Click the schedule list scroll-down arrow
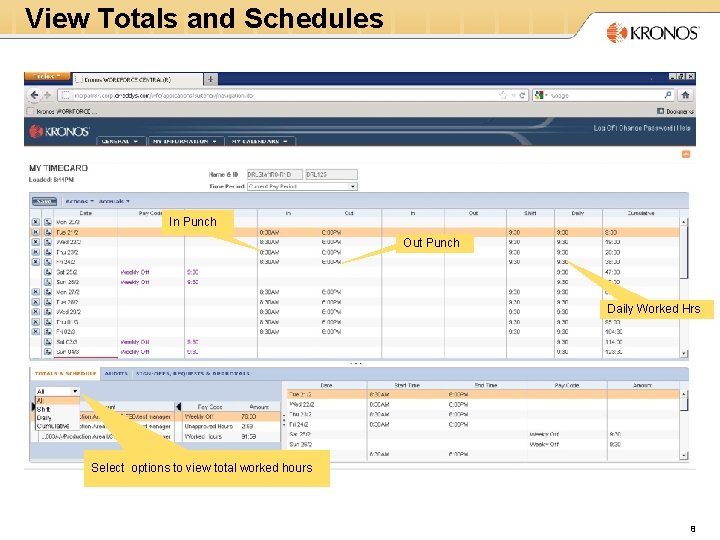 click(x=684, y=455)
